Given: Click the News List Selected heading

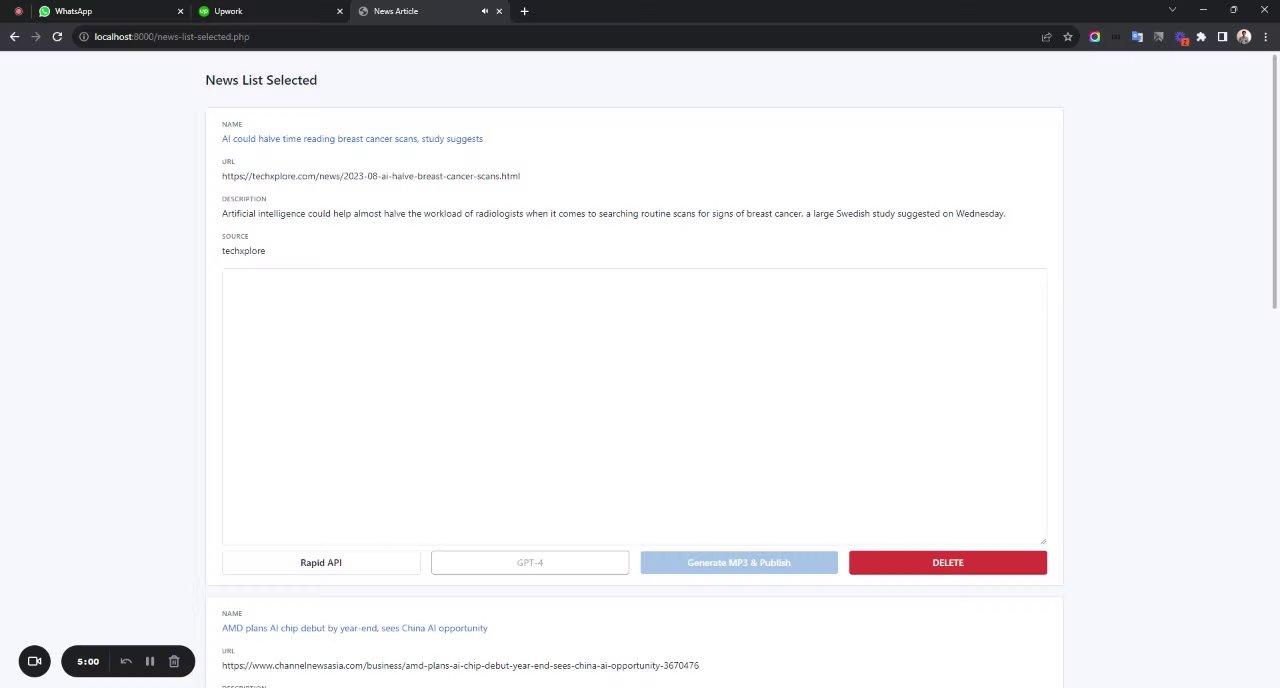Looking at the screenshot, I should point(261,80).
